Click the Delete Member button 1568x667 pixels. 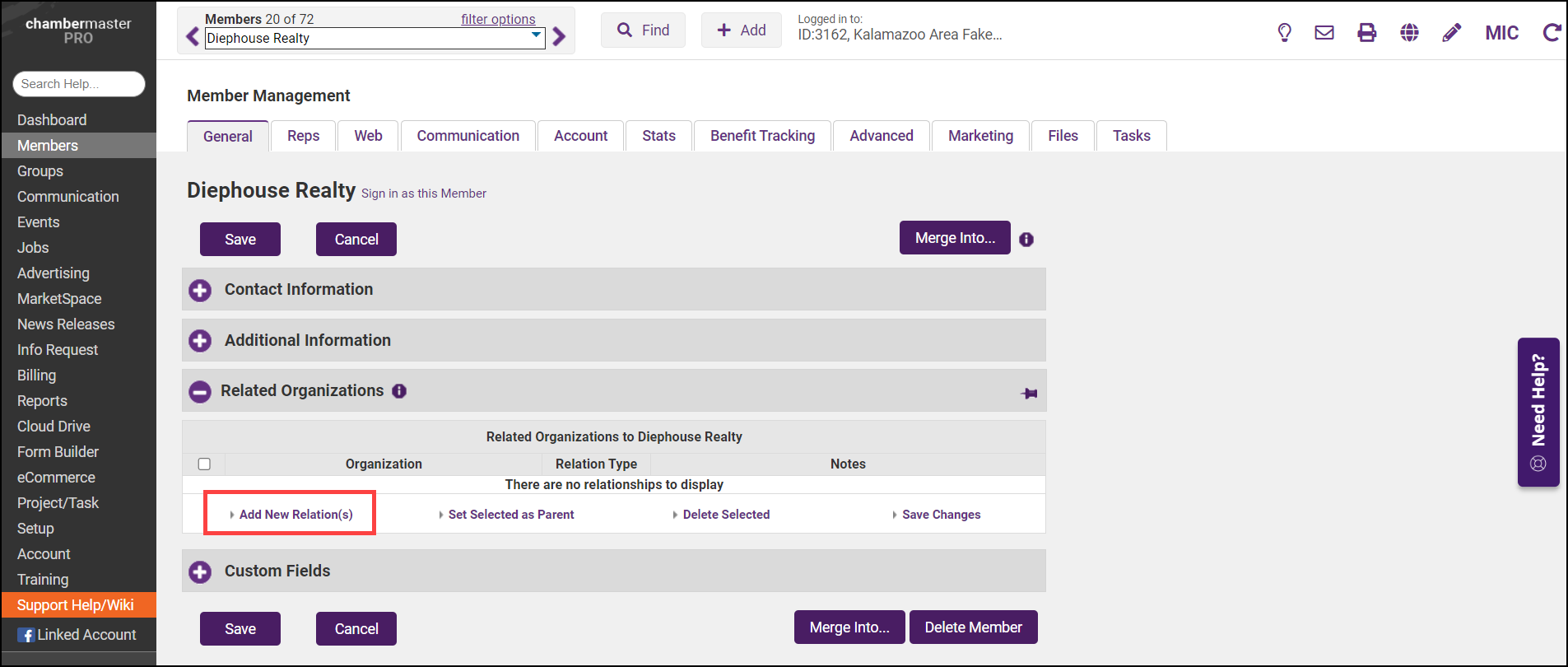click(973, 627)
